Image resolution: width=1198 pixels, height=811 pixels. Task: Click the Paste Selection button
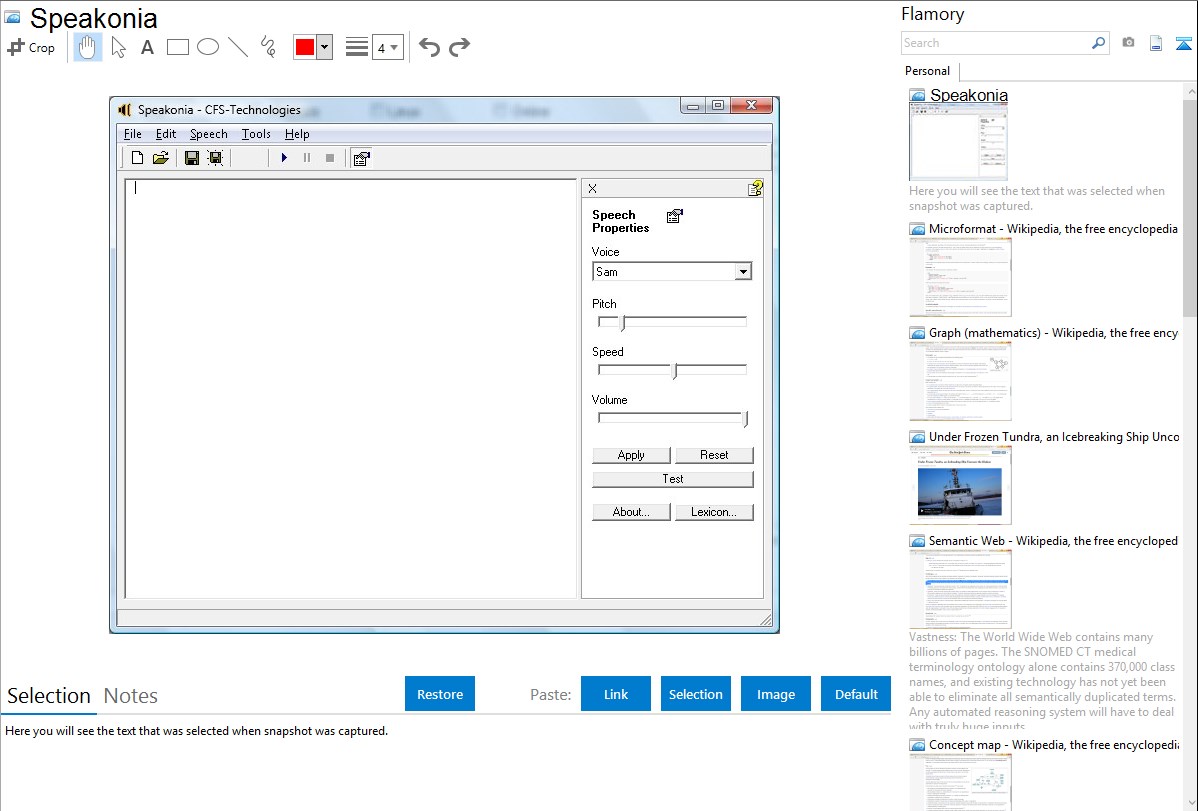click(x=695, y=694)
